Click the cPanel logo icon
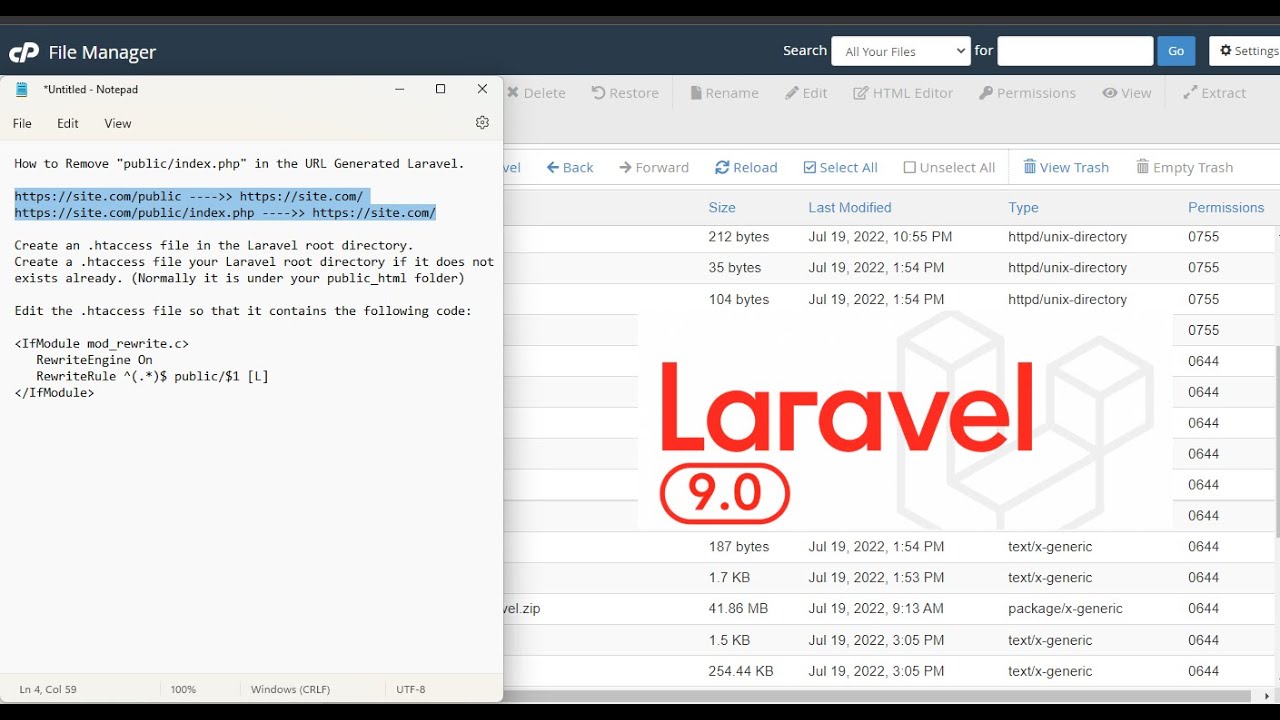The image size is (1280, 720). [24, 52]
